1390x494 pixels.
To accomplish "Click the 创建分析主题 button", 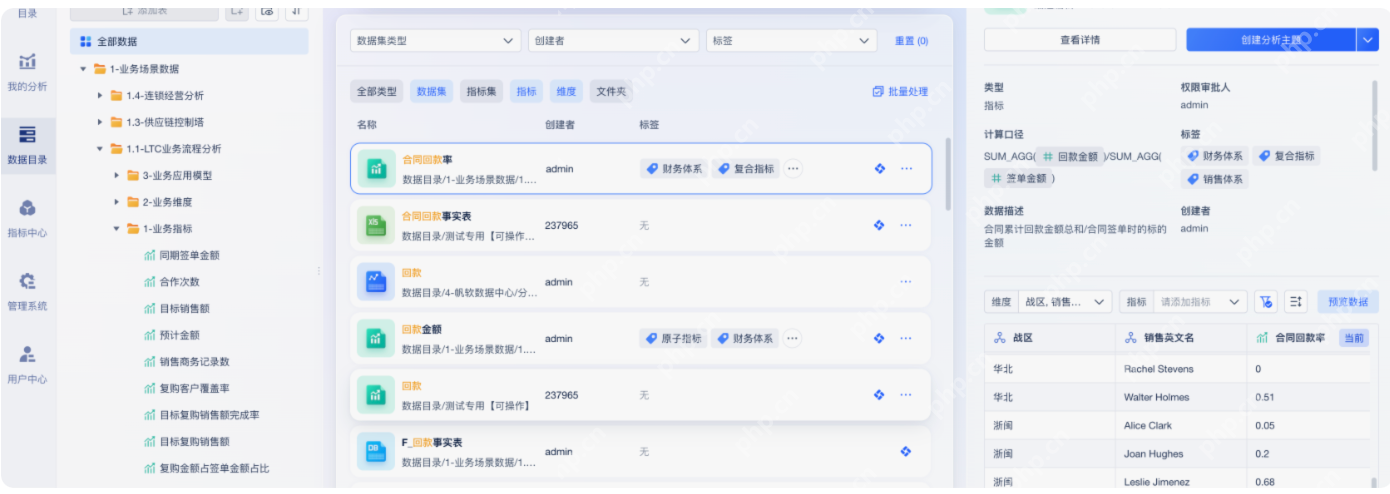I will (1271, 40).
